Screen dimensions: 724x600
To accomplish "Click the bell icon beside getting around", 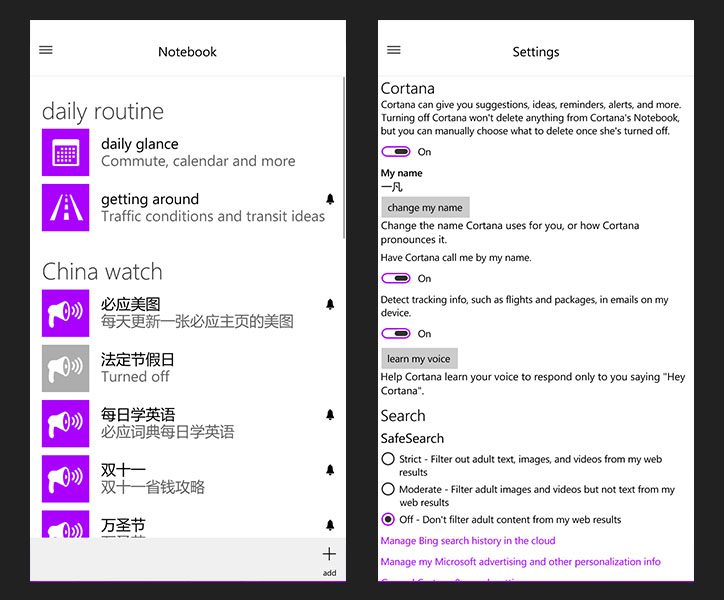I will (x=330, y=199).
